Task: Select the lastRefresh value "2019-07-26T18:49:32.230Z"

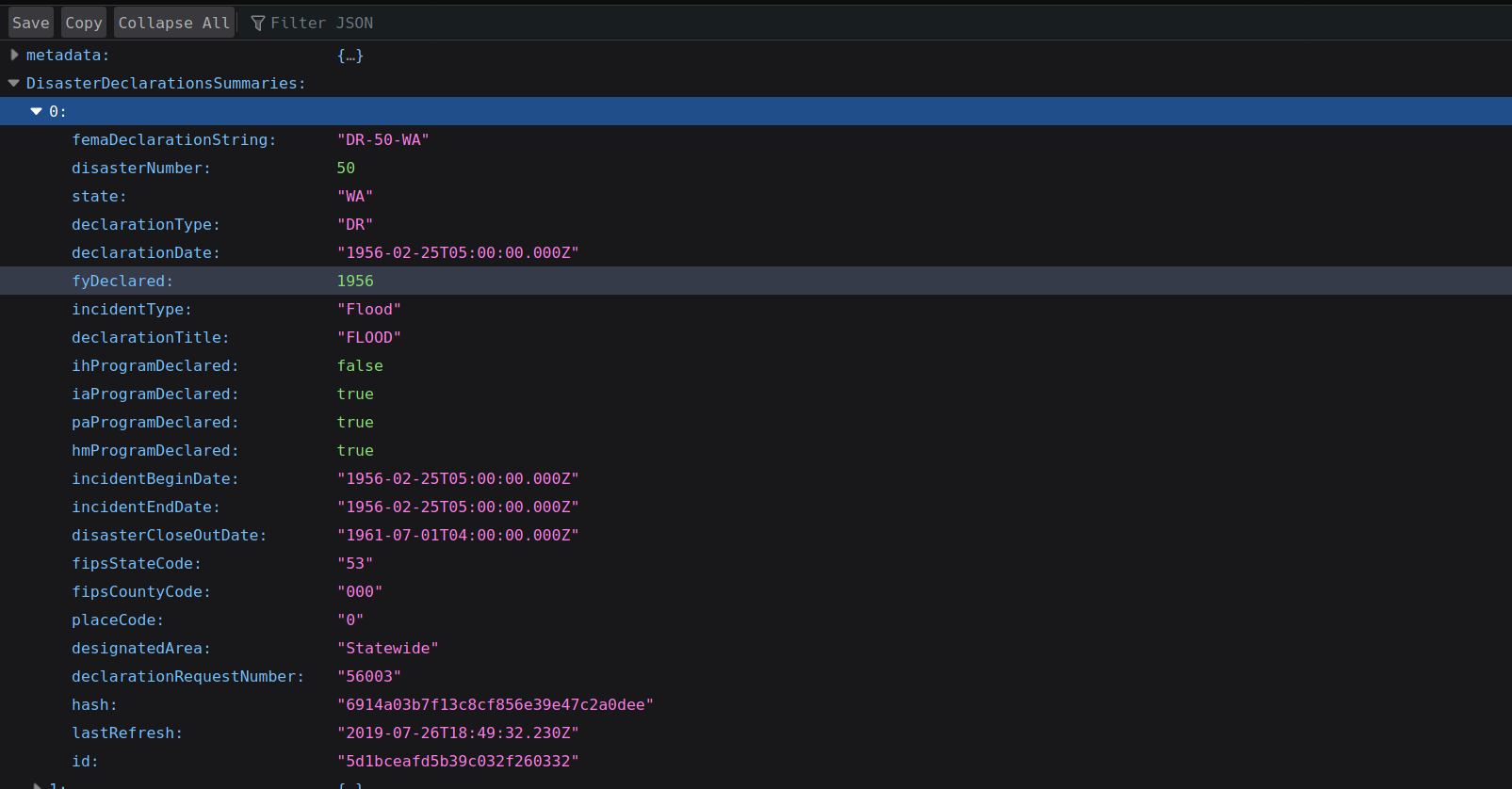Action: 458,733
